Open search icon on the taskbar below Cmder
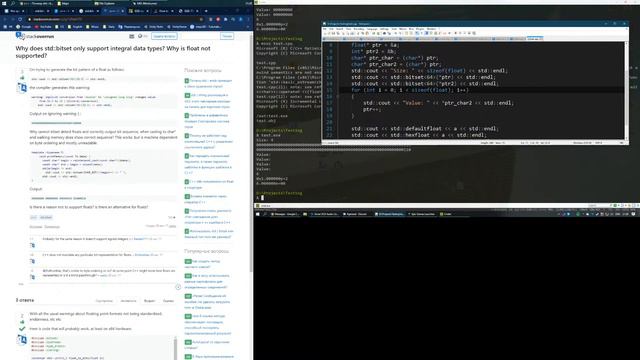This screenshot has width=640, height=360. (264, 214)
